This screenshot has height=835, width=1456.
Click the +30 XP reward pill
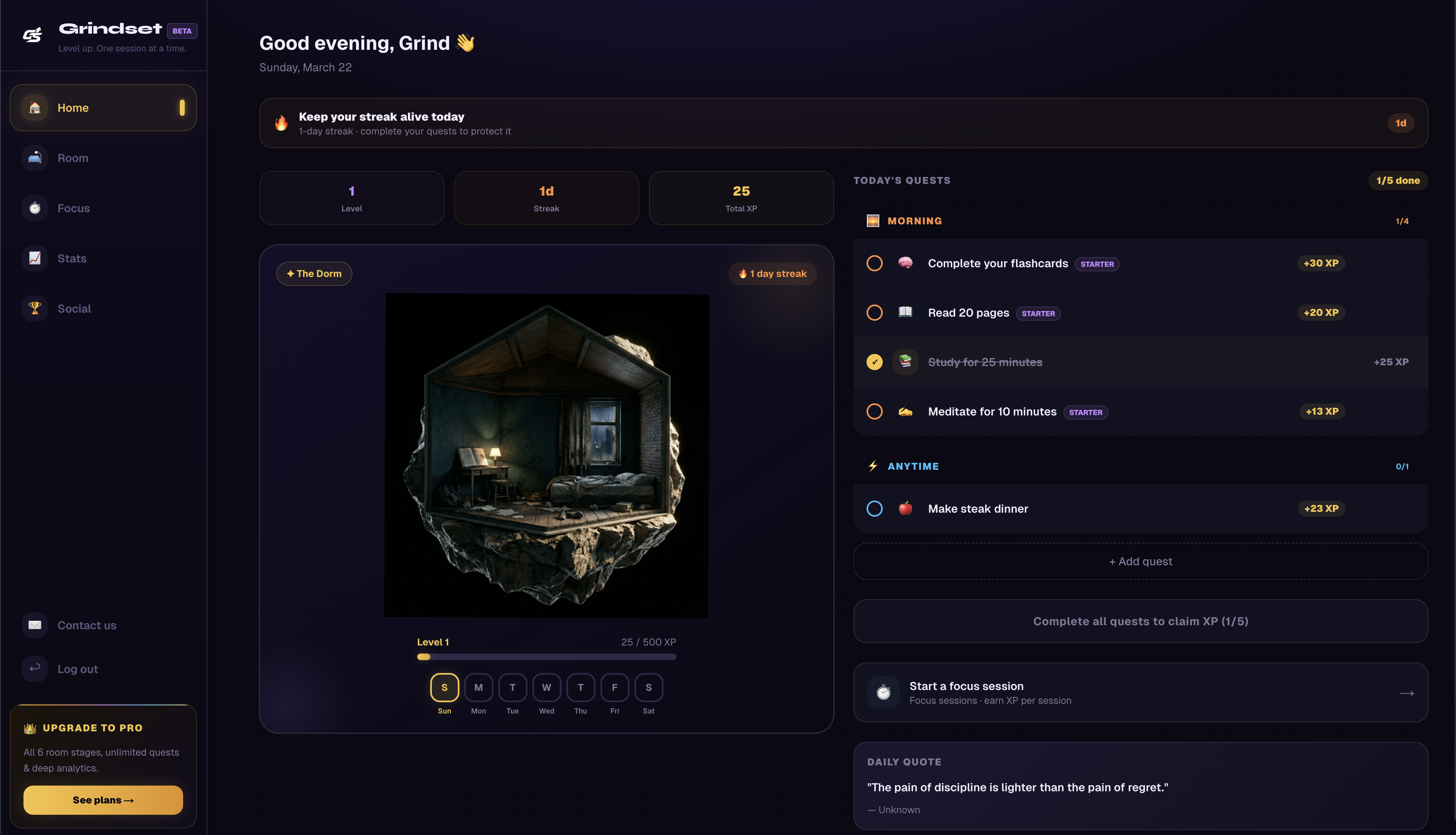pos(1321,263)
